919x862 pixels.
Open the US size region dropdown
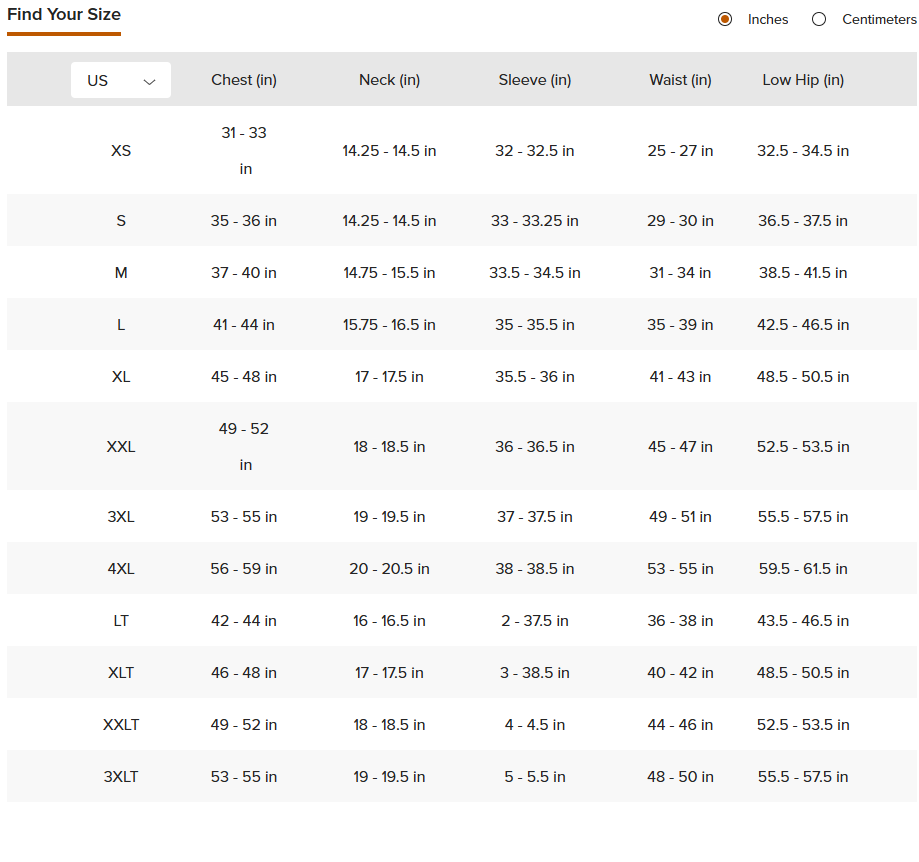point(121,80)
